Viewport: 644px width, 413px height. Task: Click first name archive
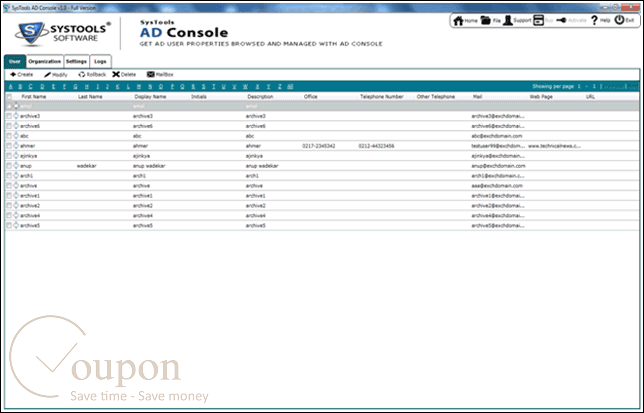tap(28, 186)
